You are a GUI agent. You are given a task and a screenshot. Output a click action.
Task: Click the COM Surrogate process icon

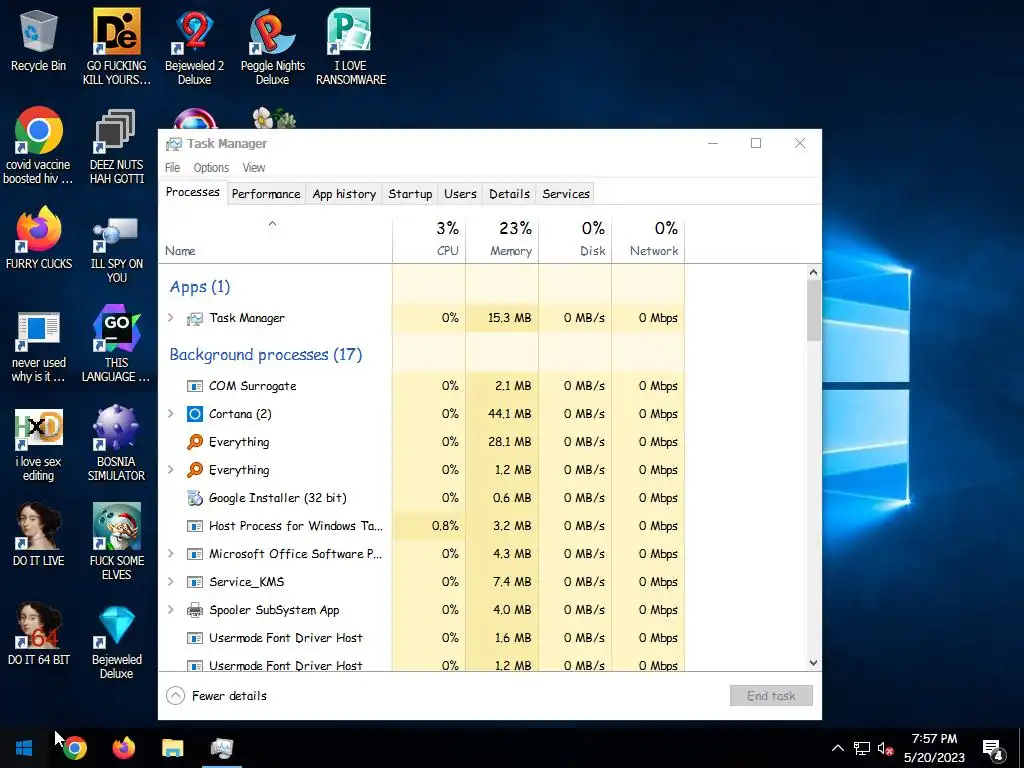click(195, 385)
